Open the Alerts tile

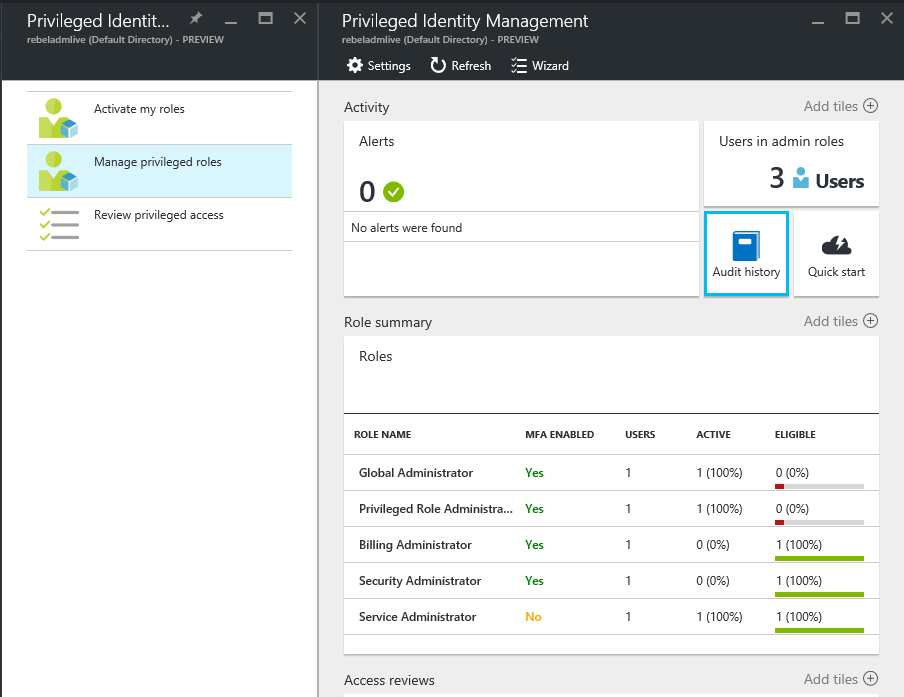521,209
